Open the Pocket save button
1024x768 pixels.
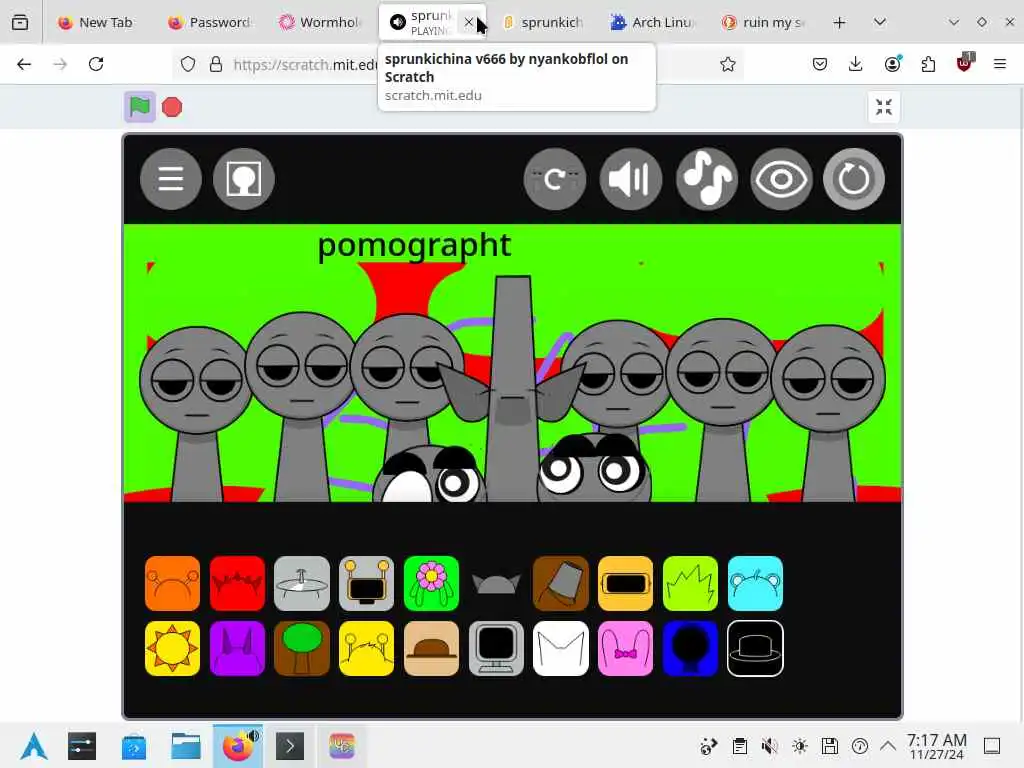click(820, 64)
